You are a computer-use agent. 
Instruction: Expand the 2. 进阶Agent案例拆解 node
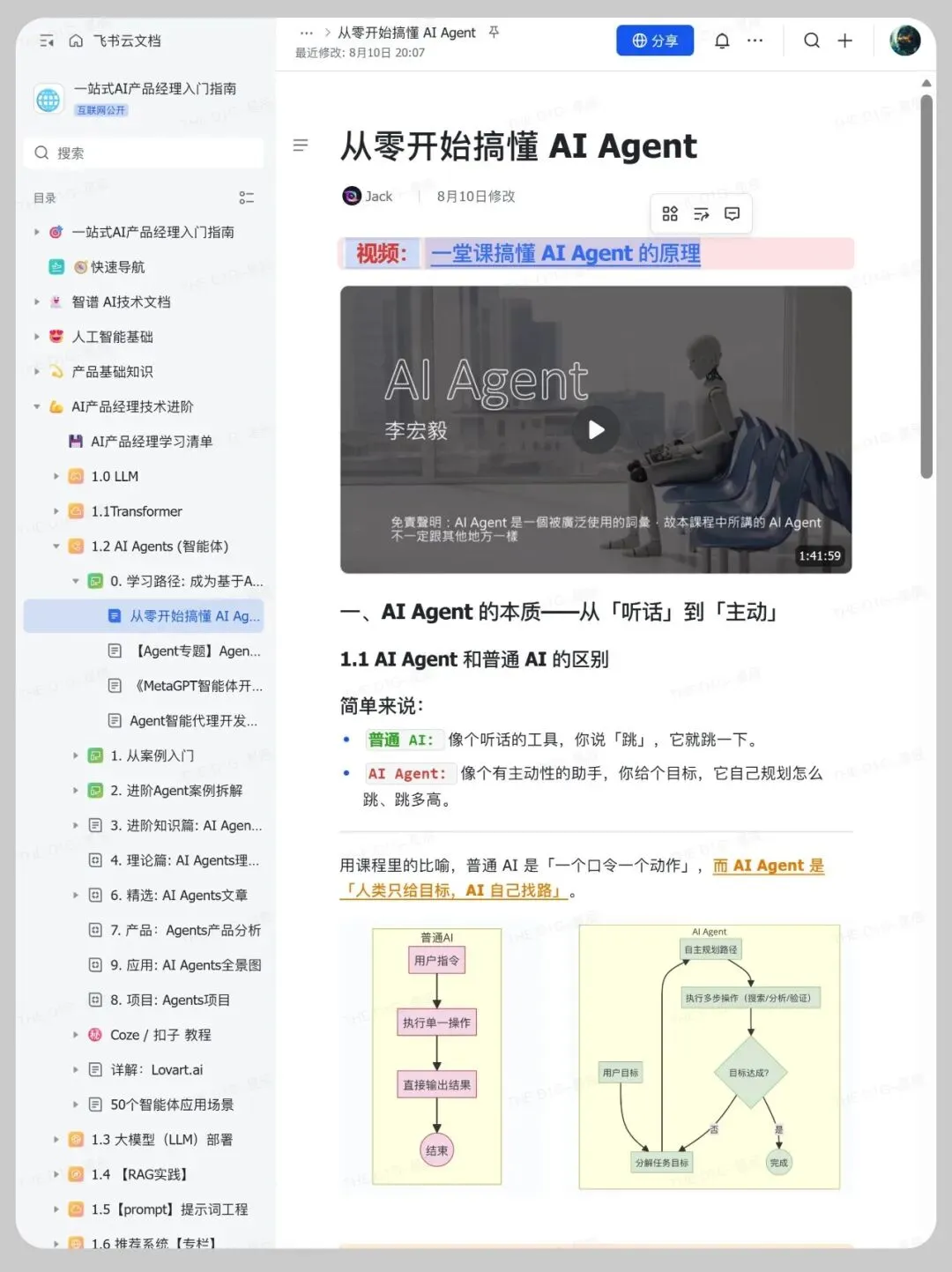[x=75, y=791]
